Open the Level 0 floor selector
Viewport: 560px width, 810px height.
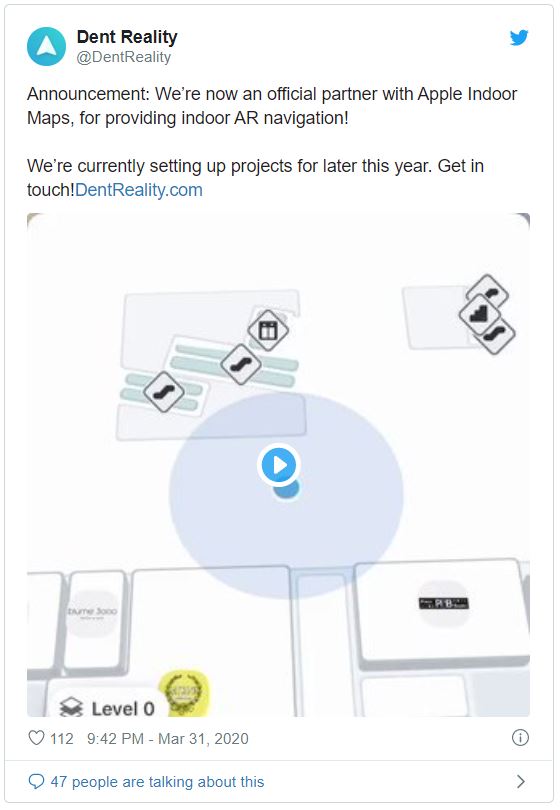[107, 707]
